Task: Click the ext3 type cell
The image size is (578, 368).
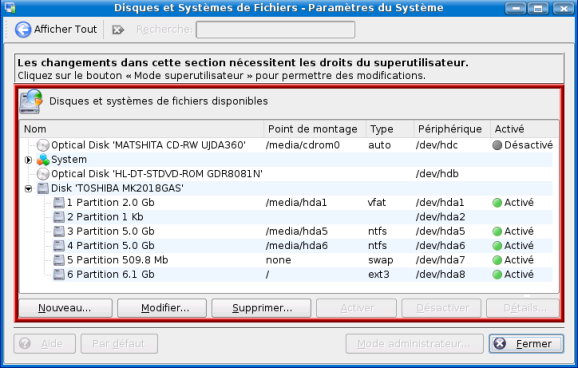Action: 379,274
